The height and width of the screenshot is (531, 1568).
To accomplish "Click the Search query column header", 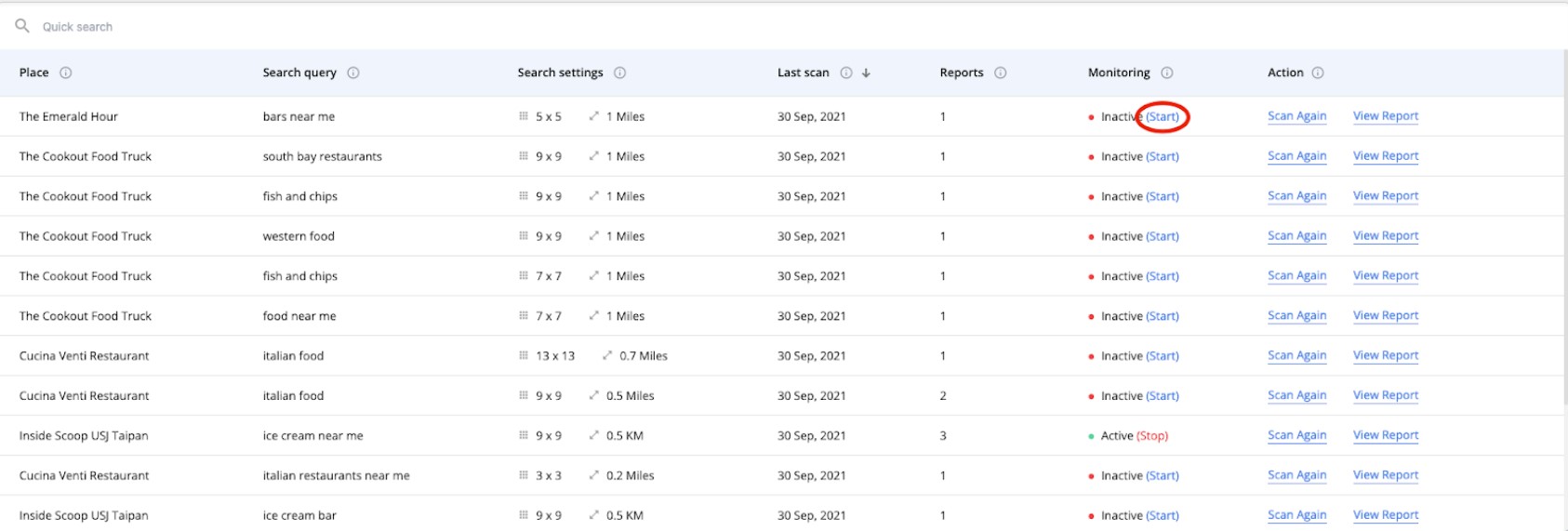I will coord(299,73).
